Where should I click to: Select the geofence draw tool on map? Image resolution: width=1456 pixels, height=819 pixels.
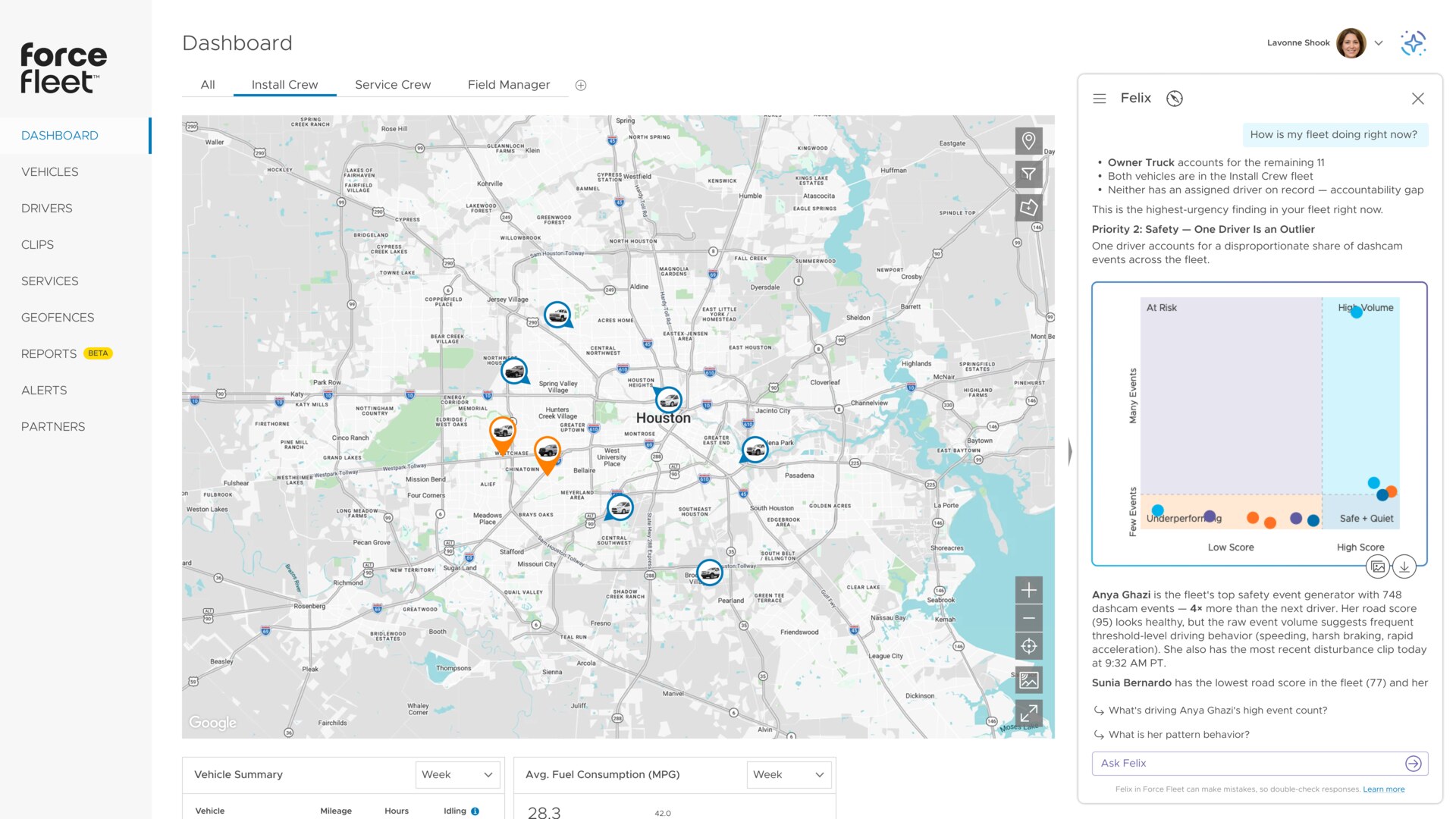[x=1029, y=208]
